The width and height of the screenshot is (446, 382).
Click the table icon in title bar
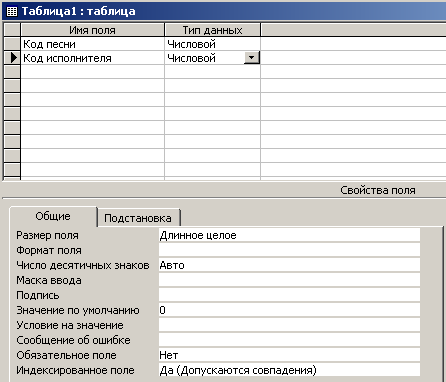point(12,11)
